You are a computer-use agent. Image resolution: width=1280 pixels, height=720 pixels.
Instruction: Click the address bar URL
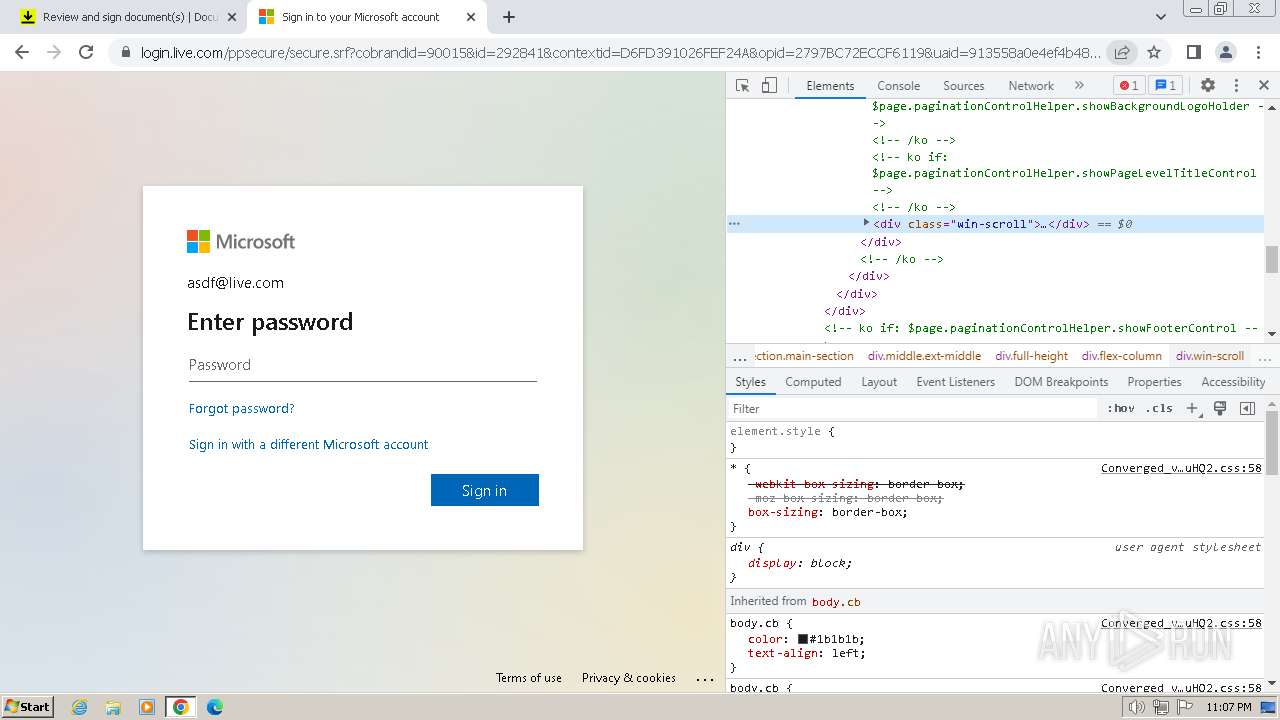[x=620, y=52]
